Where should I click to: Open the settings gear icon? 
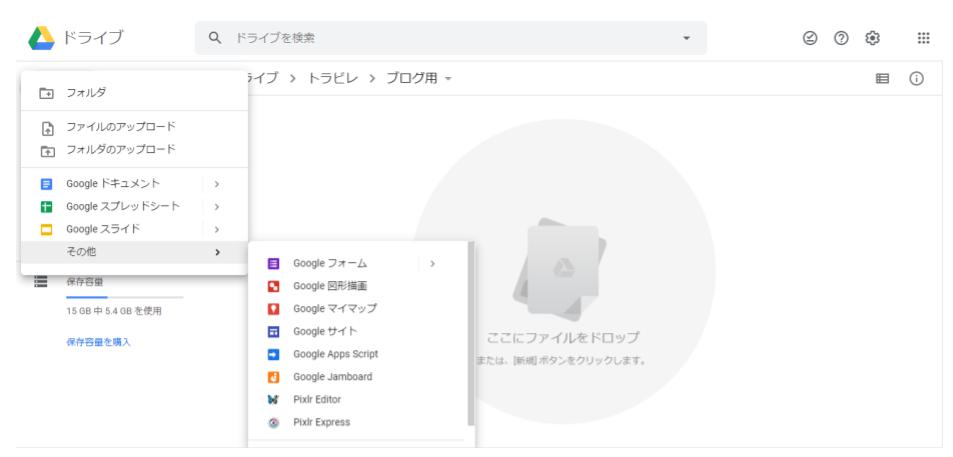click(873, 38)
